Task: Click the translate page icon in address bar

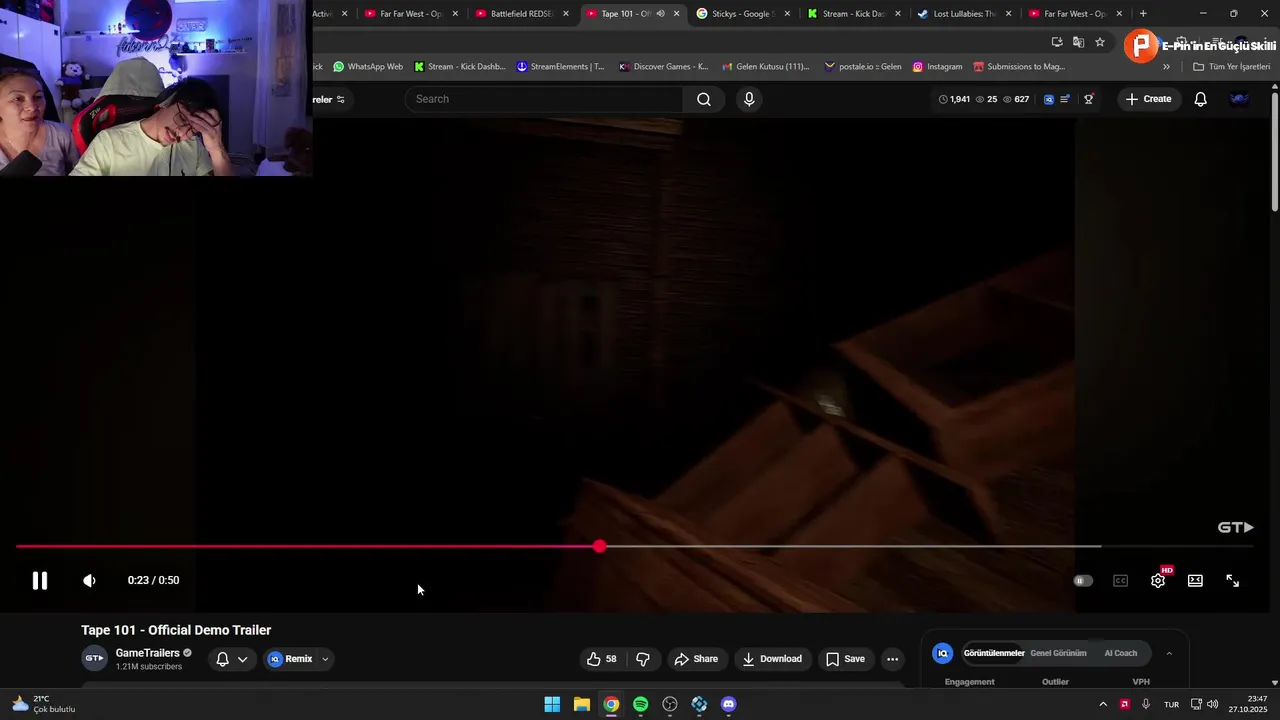Action: (1078, 42)
